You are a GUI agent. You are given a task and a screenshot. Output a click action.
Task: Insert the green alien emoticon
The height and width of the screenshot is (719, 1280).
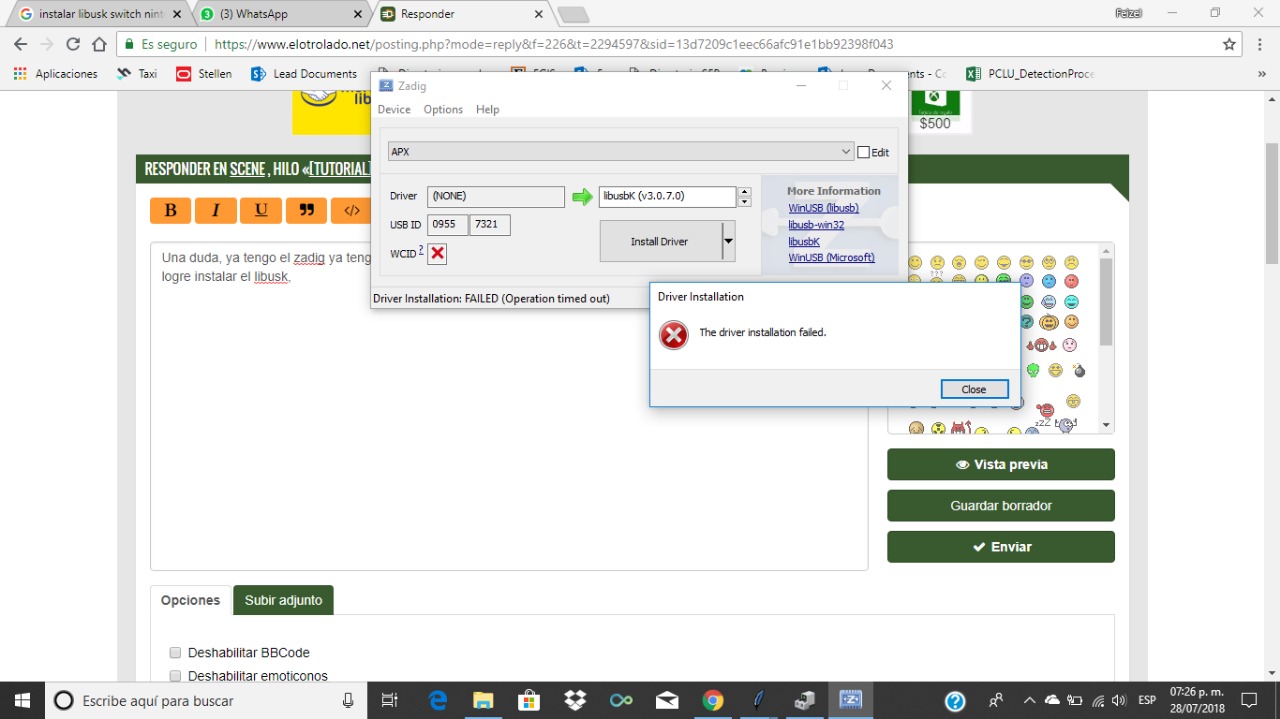click(x=1032, y=370)
